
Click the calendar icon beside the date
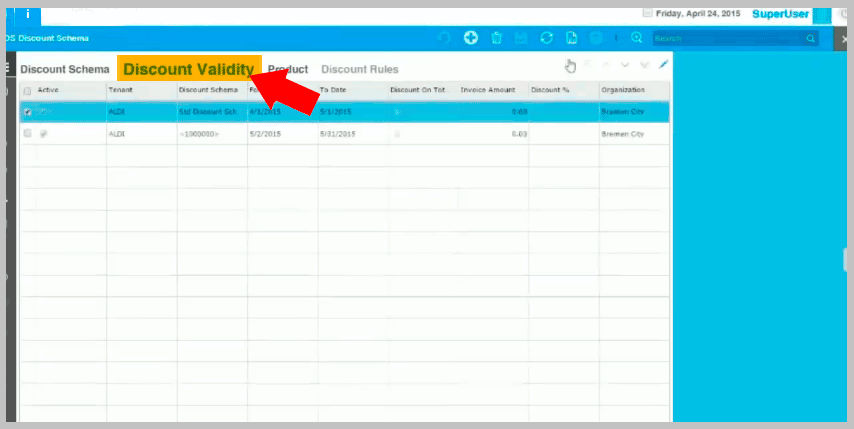click(x=647, y=13)
